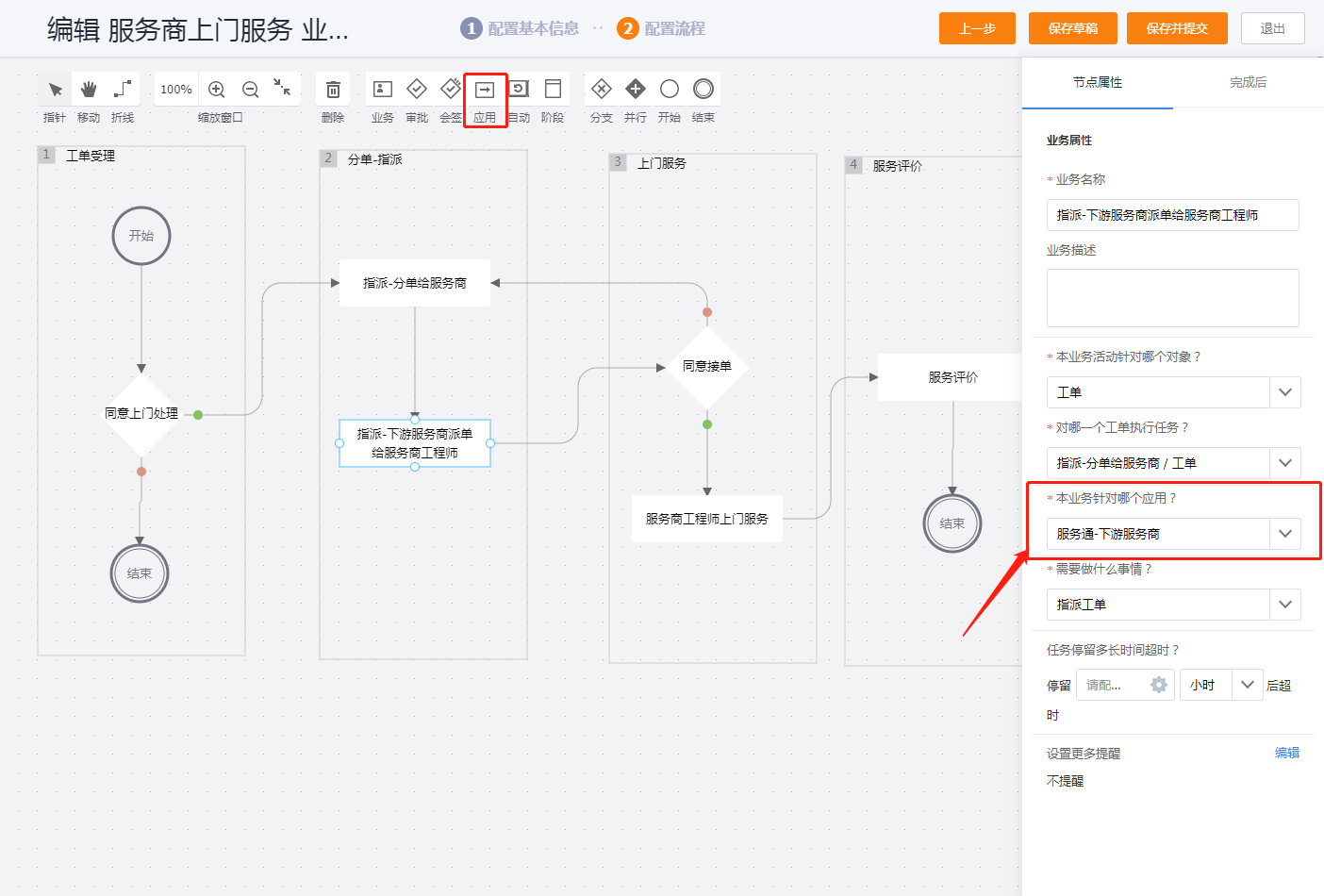1324x896 pixels.
Task: Add a branch (分支) gateway
Action: pos(602,90)
